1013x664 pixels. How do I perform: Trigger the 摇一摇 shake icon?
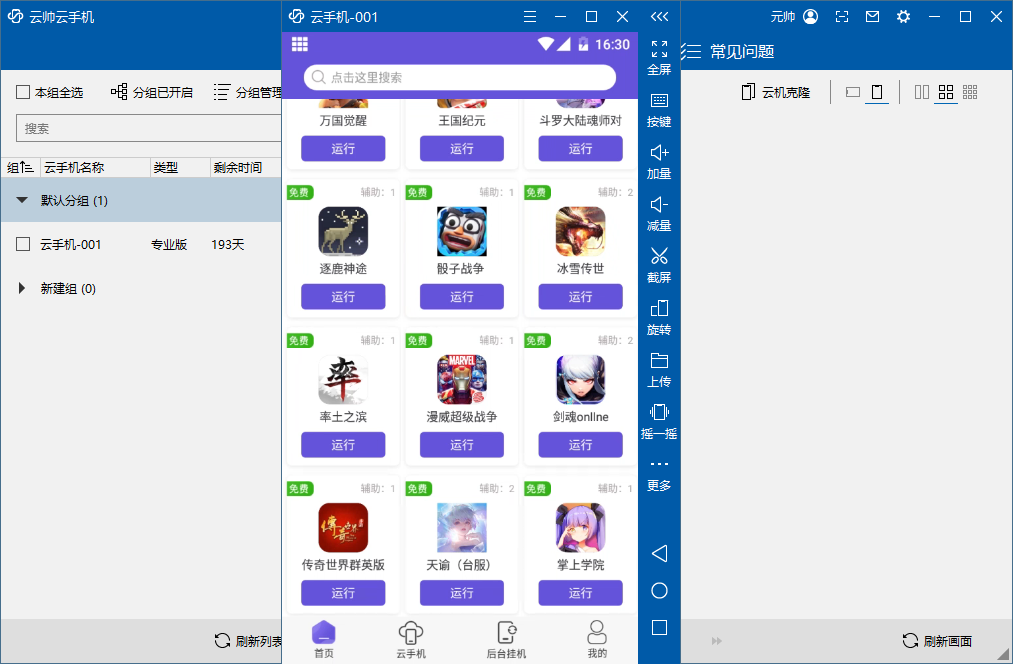click(659, 412)
